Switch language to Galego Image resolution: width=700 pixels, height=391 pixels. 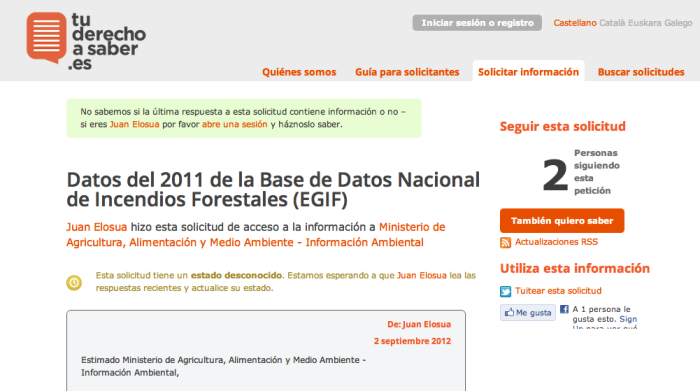tap(678, 23)
